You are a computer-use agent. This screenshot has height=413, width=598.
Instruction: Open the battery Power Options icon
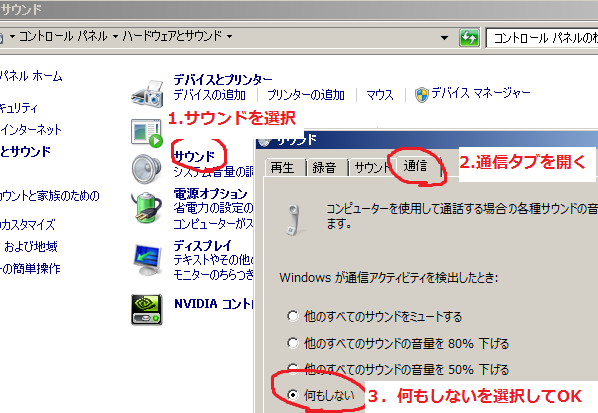tap(147, 207)
